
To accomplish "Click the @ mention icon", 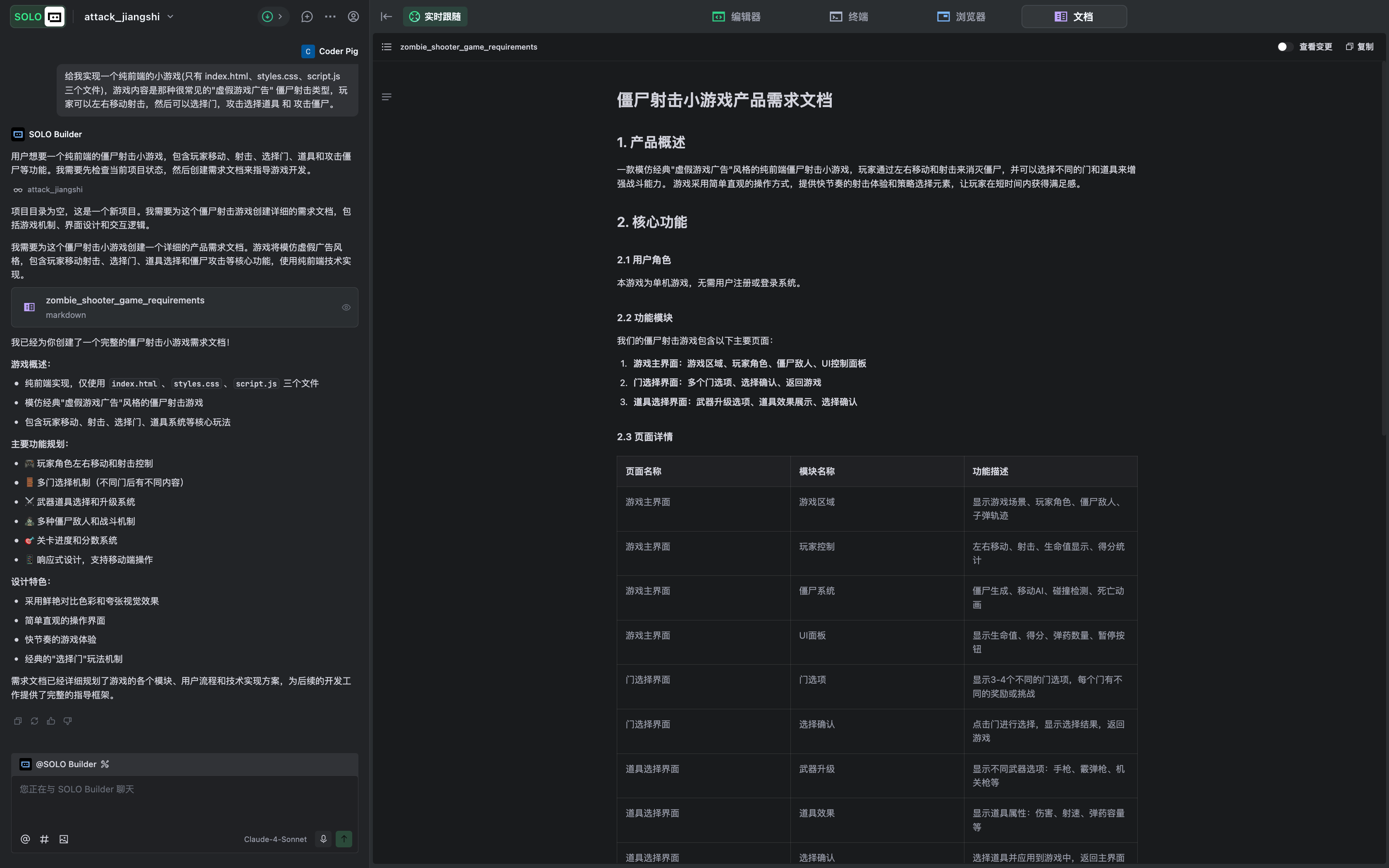I will tap(25, 839).
